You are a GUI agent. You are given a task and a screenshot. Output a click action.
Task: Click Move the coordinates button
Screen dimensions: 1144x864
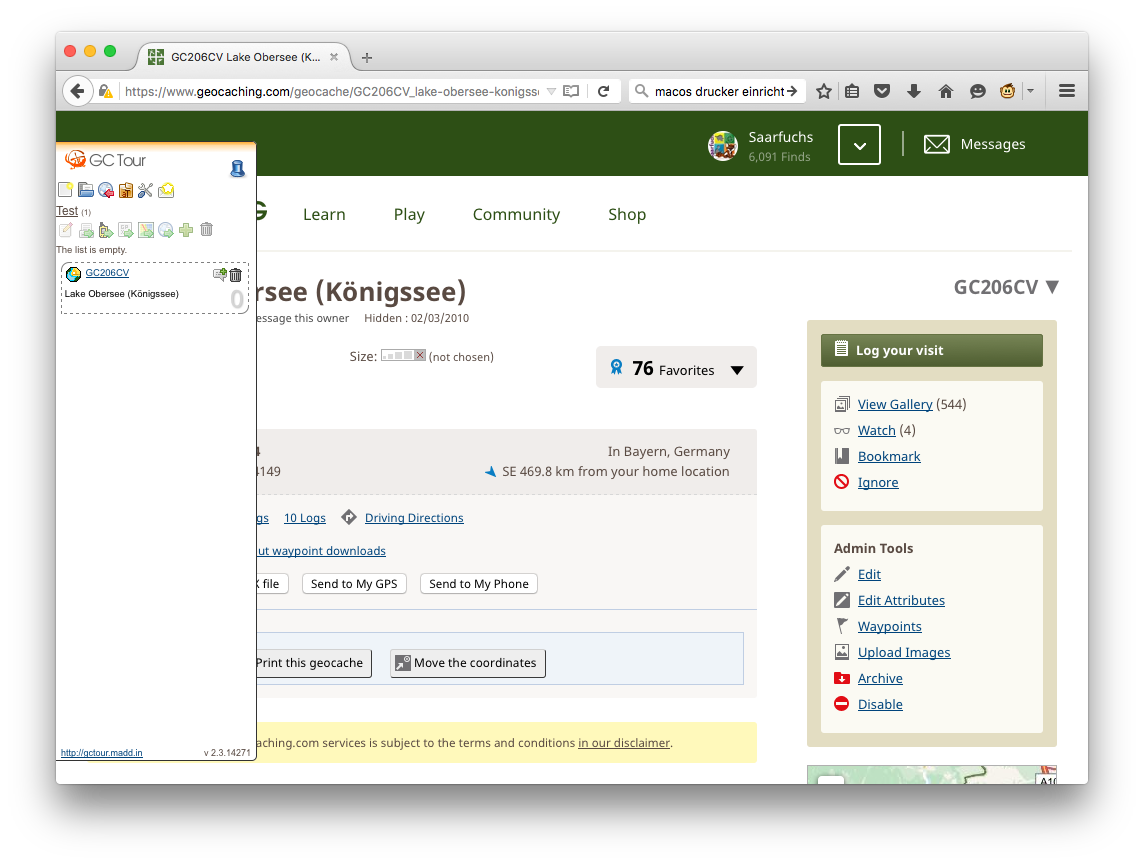pos(468,663)
